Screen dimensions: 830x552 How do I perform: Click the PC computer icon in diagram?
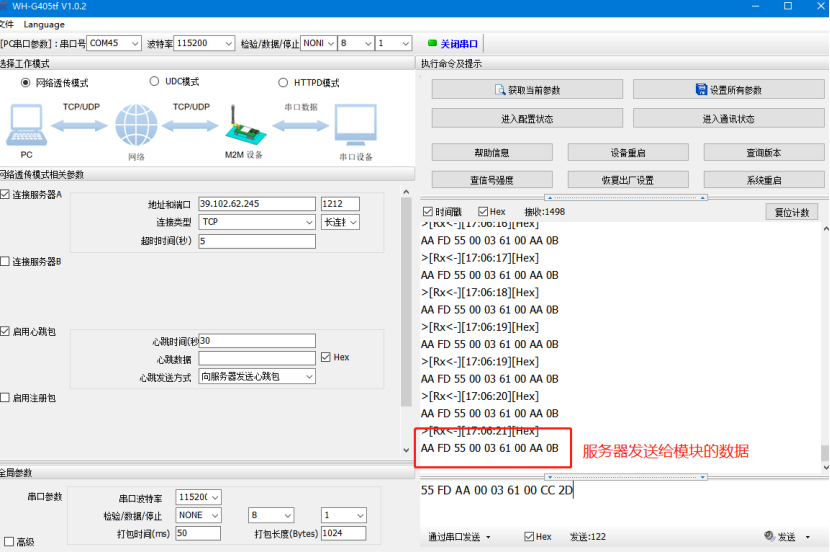(x=28, y=126)
